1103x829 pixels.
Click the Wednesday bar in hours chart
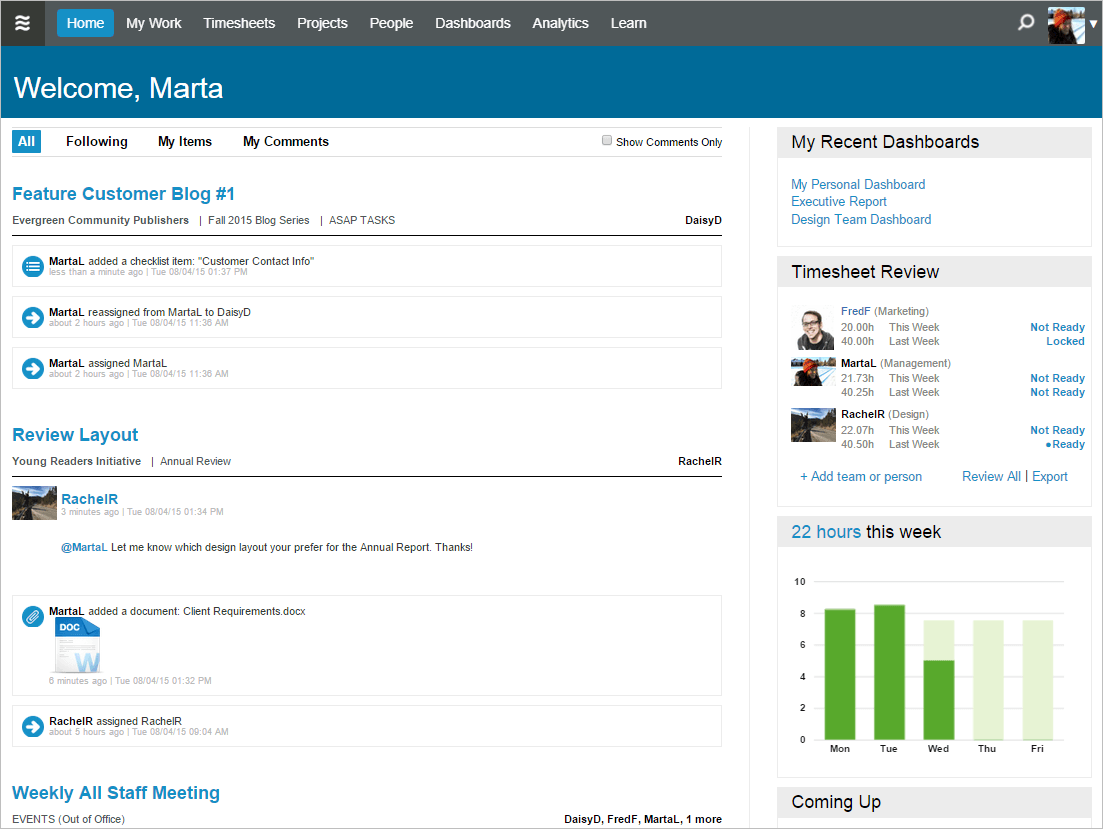938,698
